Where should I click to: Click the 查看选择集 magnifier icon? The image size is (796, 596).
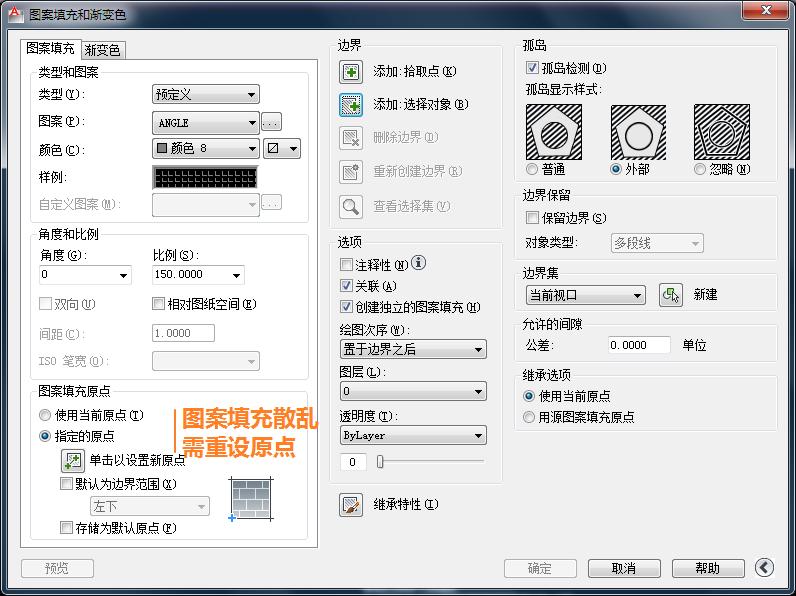350,207
